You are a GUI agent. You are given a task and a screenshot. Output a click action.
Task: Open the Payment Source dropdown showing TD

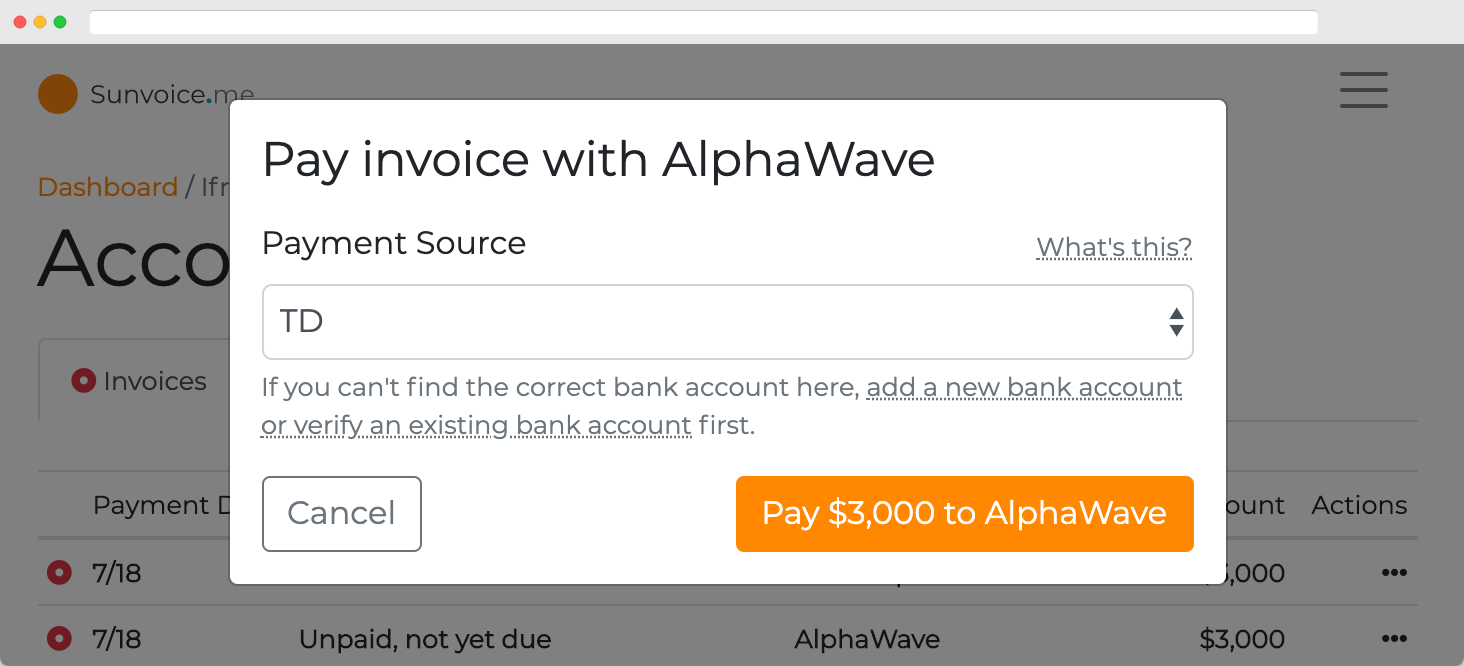pos(727,322)
